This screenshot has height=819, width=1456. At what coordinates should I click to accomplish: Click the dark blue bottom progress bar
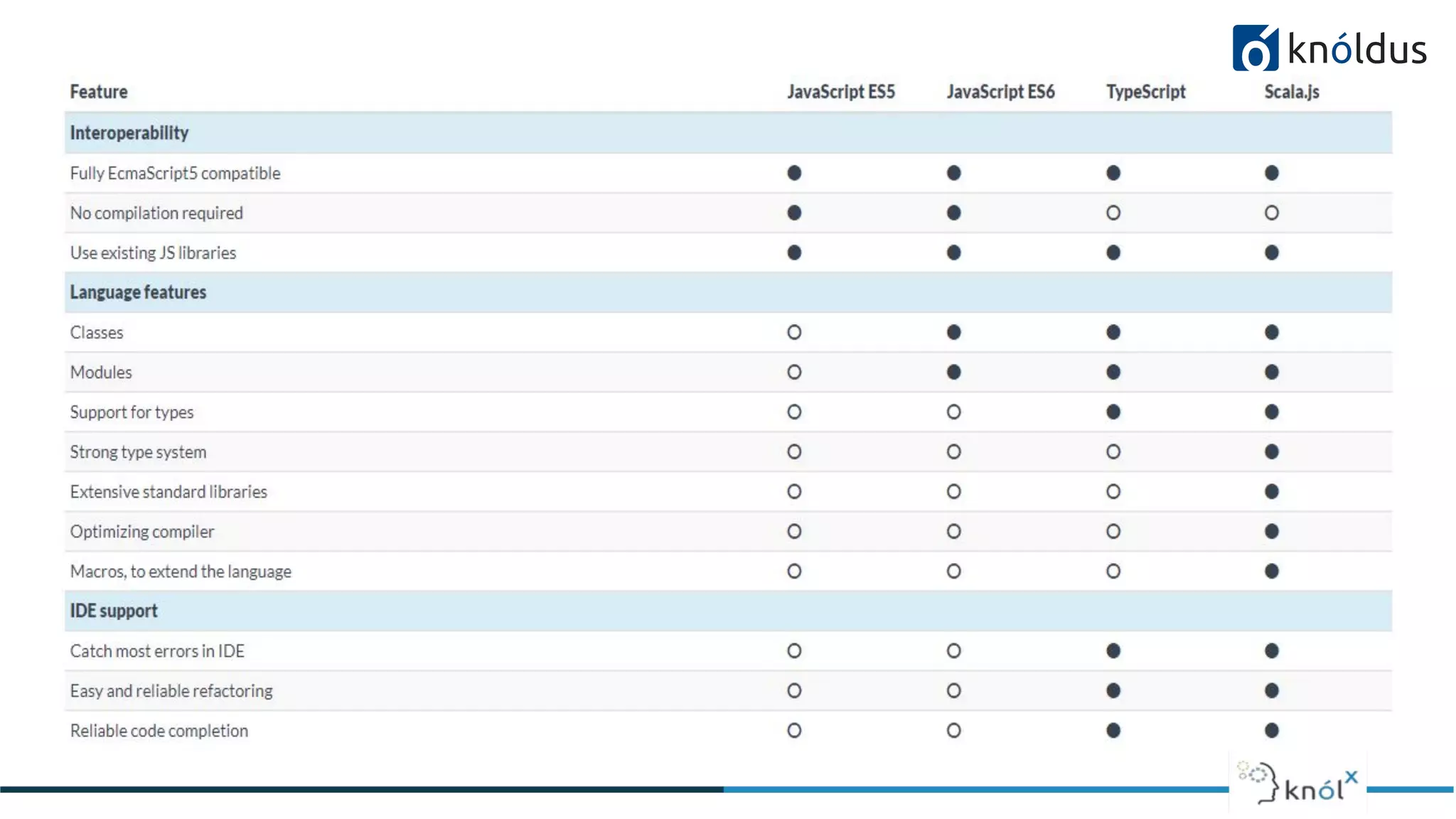(x=361, y=789)
